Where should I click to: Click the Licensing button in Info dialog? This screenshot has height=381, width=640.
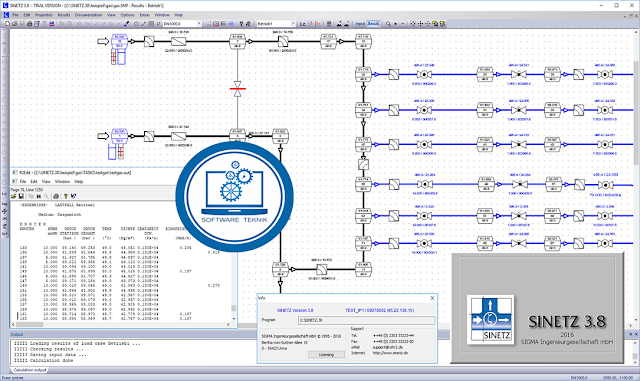point(326,354)
